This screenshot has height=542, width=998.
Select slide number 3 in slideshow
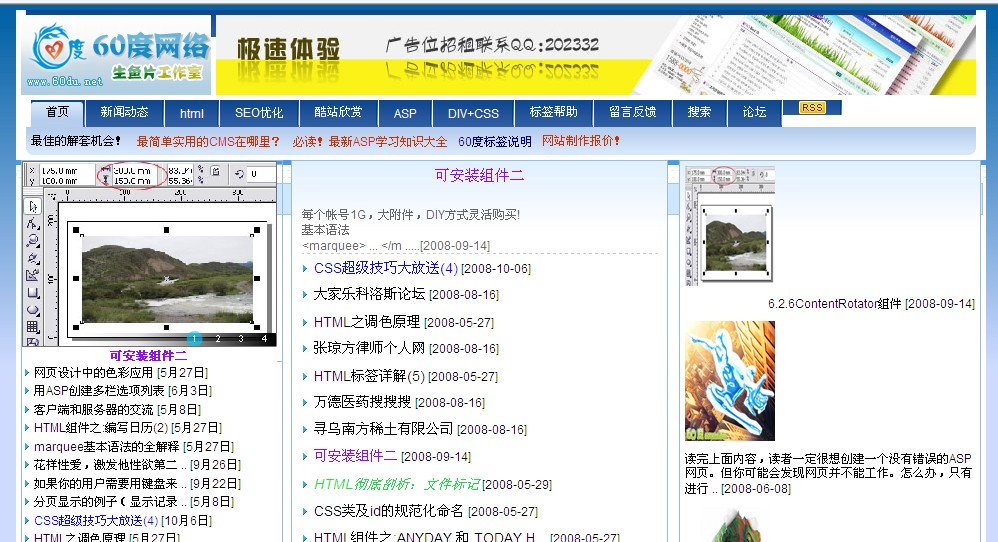(x=241, y=338)
